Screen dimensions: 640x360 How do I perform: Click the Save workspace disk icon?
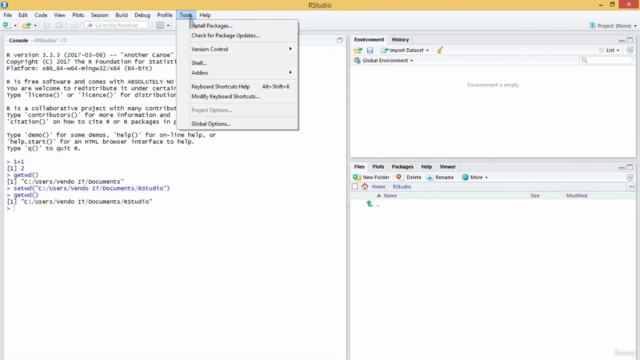point(370,50)
